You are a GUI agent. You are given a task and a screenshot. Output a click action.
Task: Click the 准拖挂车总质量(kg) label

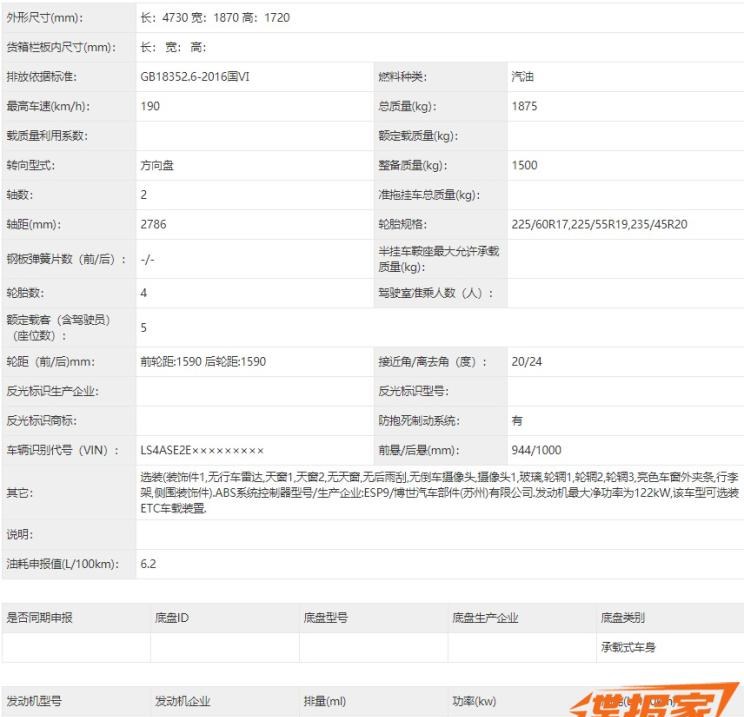click(x=429, y=195)
